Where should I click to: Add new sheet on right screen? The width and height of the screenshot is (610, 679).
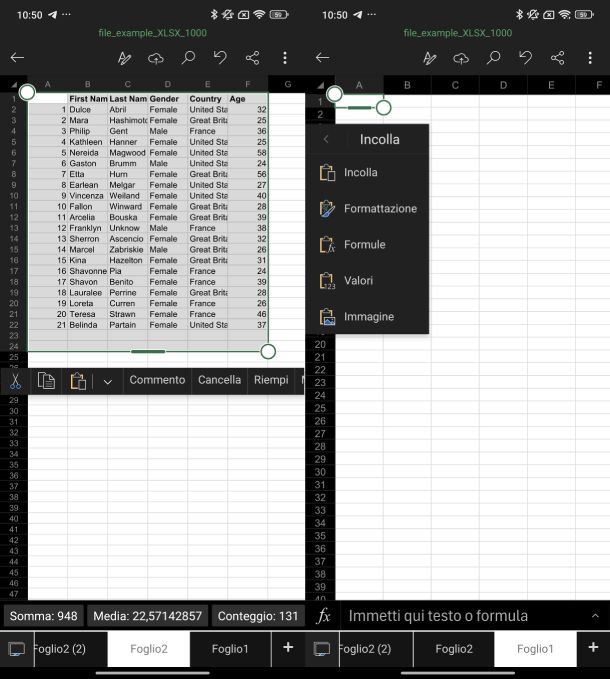[x=593, y=648]
